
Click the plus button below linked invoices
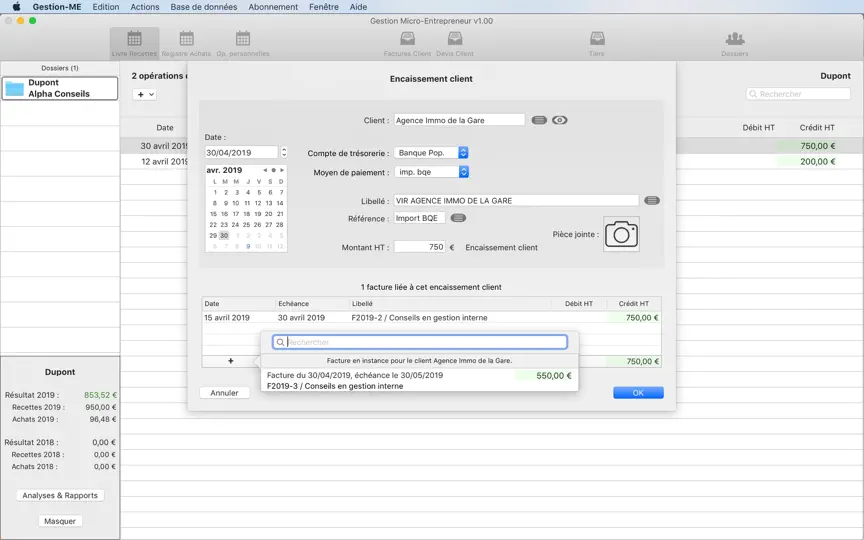(x=230, y=361)
